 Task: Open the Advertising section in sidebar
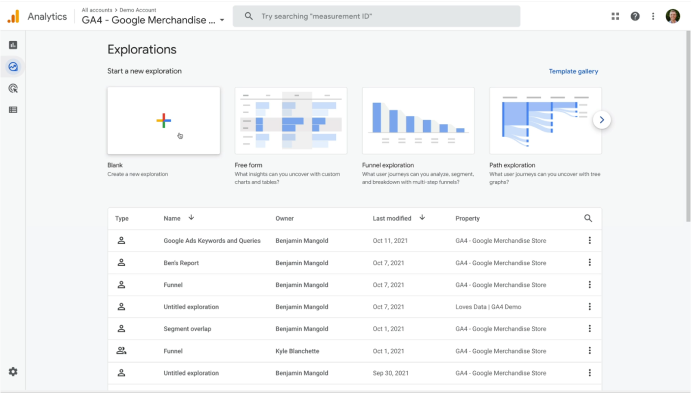(13, 88)
